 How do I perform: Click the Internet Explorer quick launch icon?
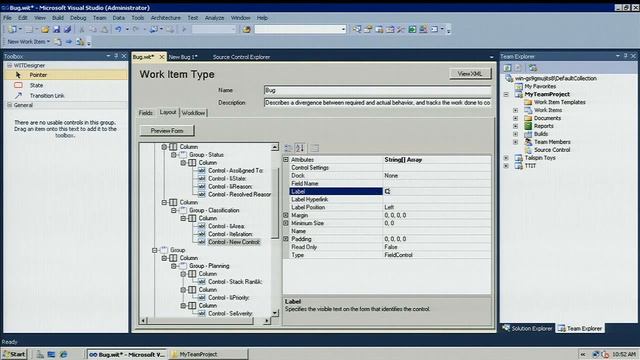coord(63,354)
